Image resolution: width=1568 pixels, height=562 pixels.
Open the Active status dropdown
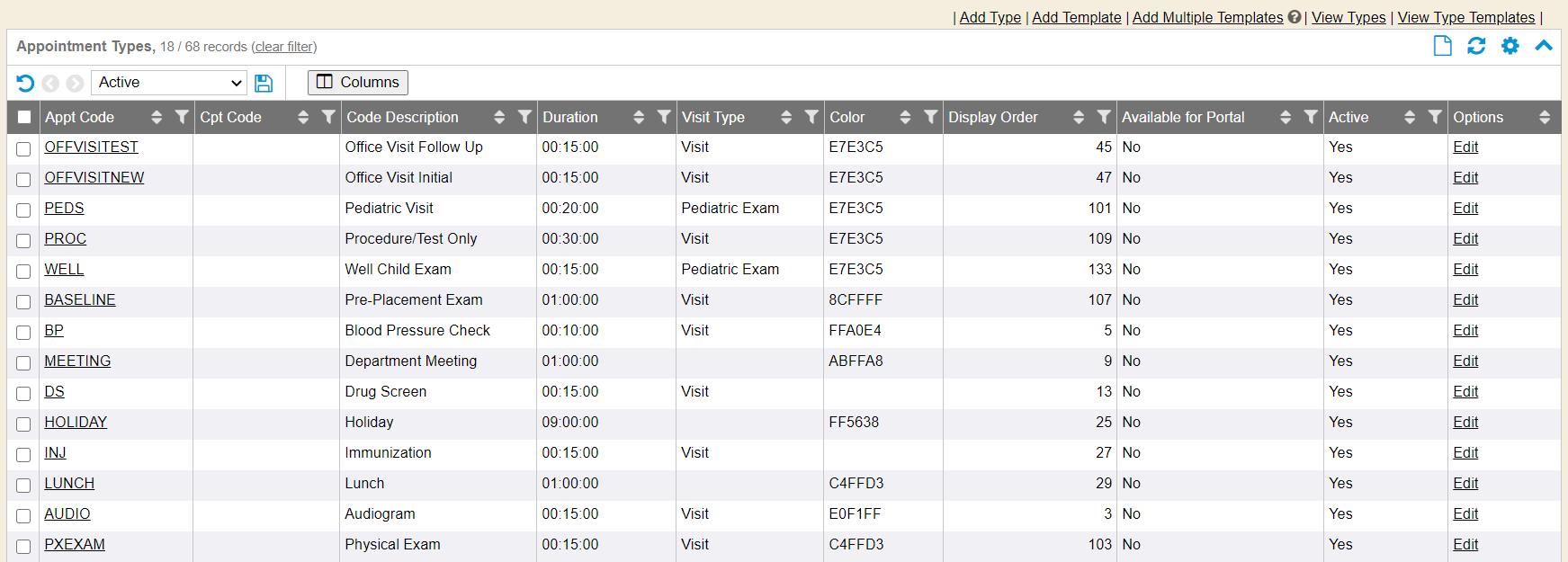coord(169,83)
